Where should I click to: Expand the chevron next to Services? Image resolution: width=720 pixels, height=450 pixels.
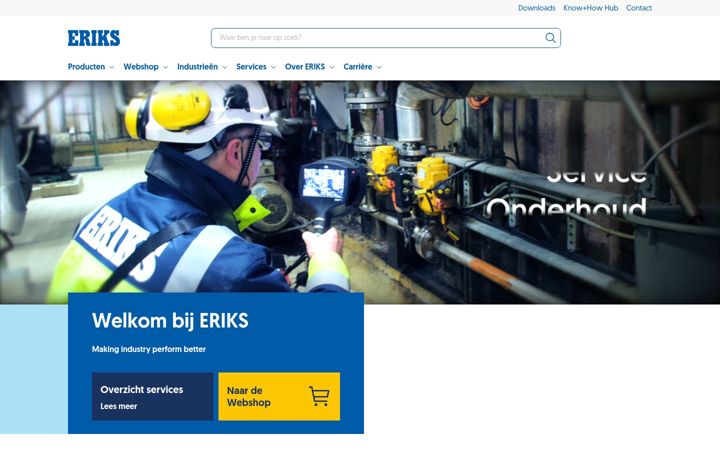click(x=273, y=68)
